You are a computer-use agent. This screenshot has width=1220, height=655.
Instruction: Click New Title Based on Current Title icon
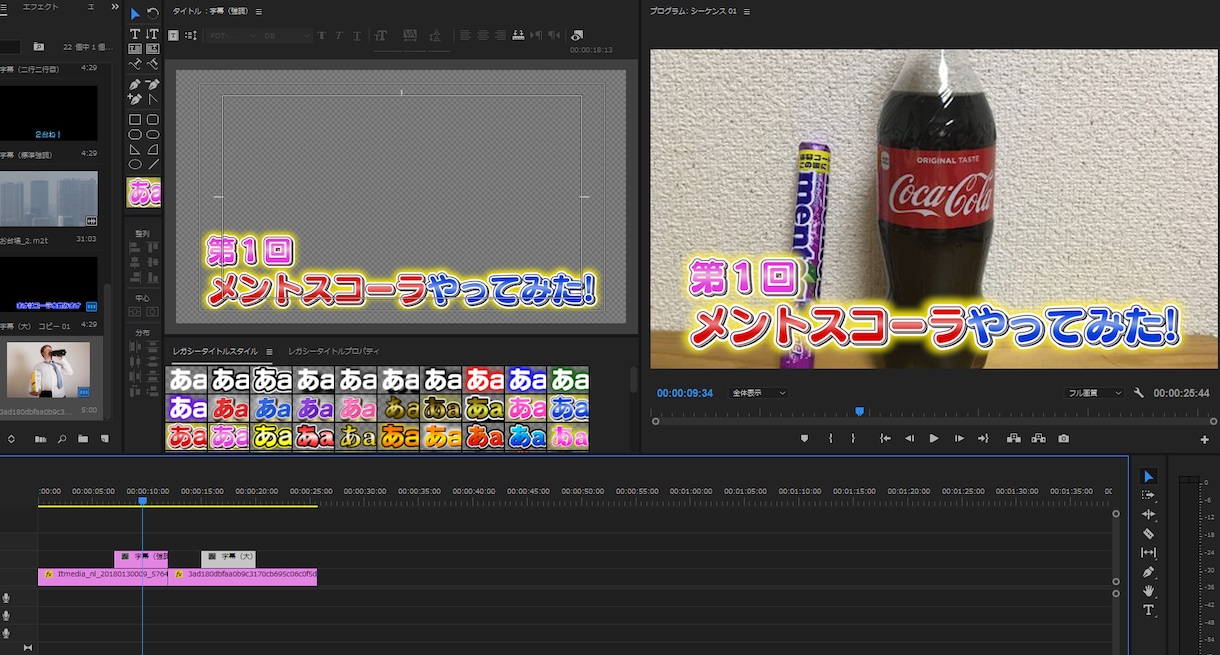click(174, 35)
